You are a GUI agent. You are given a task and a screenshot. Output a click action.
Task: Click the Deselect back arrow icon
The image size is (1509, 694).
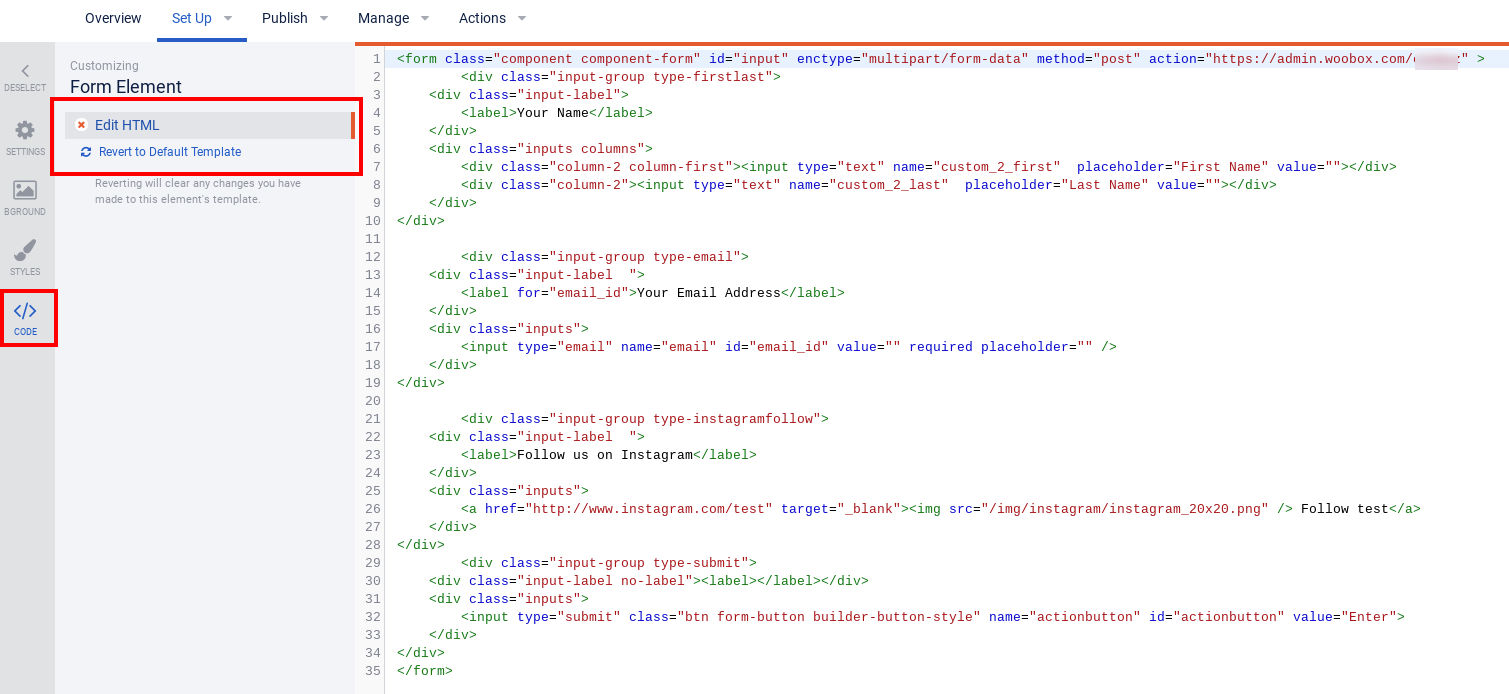click(25, 71)
